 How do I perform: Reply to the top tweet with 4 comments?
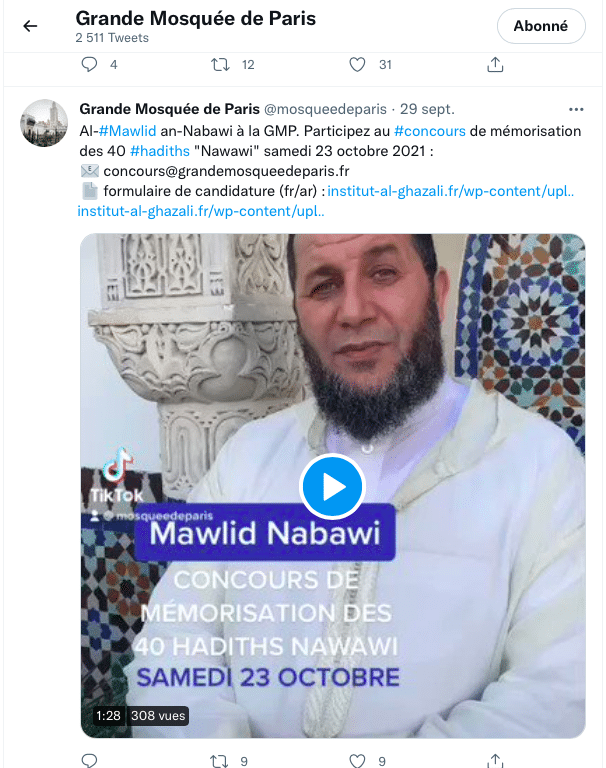[x=89, y=65]
